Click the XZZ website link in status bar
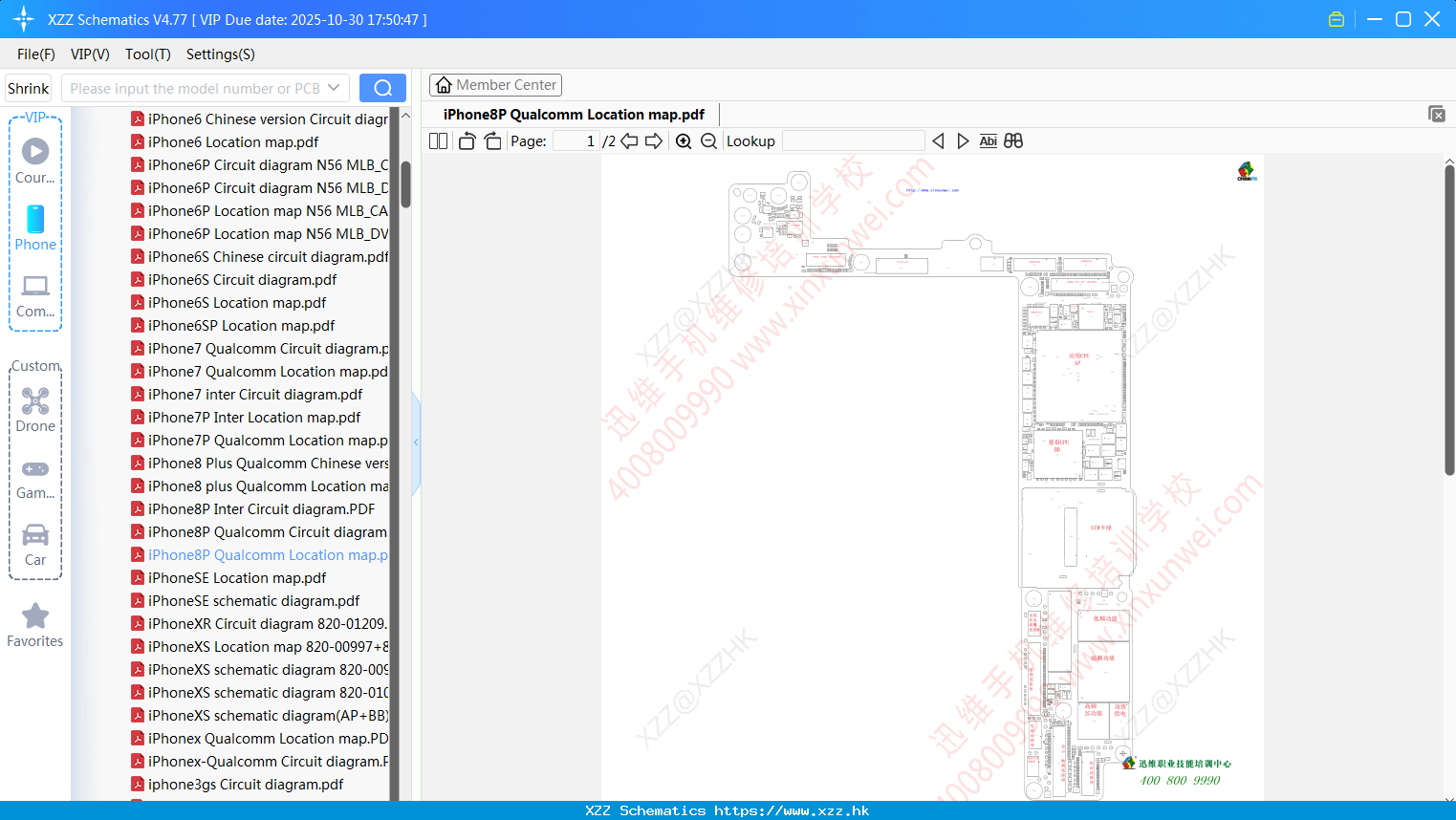Image resolution: width=1456 pixels, height=820 pixels. (792, 810)
